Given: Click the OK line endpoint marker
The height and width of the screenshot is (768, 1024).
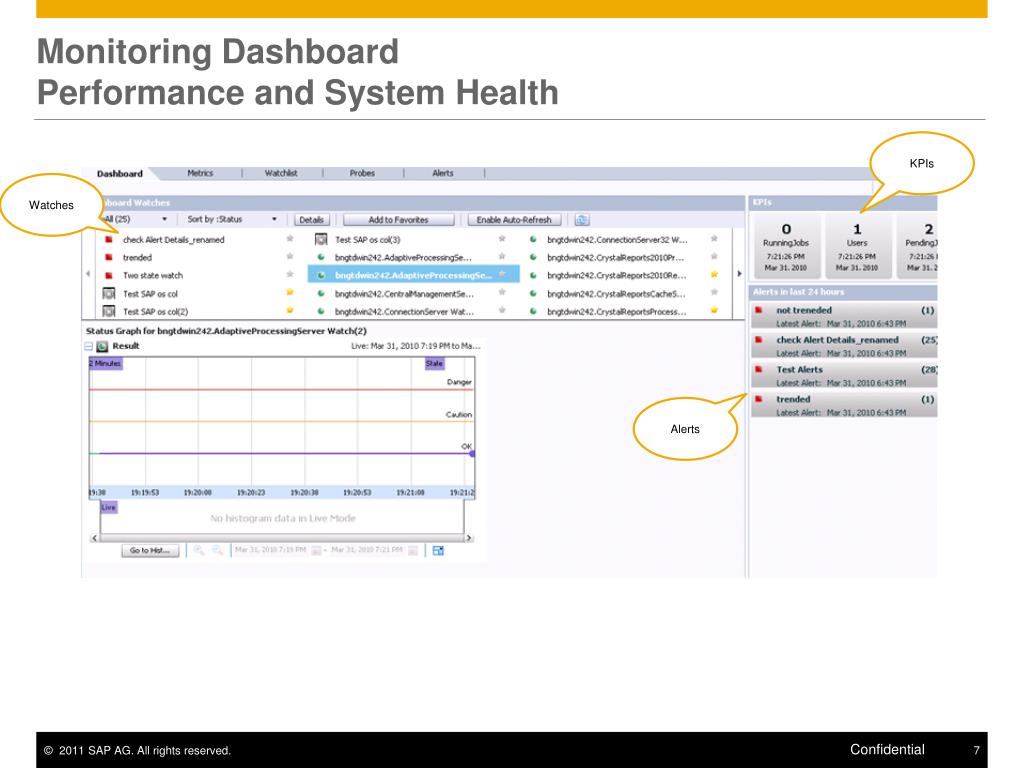Looking at the screenshot, I should tap(472, 453).
